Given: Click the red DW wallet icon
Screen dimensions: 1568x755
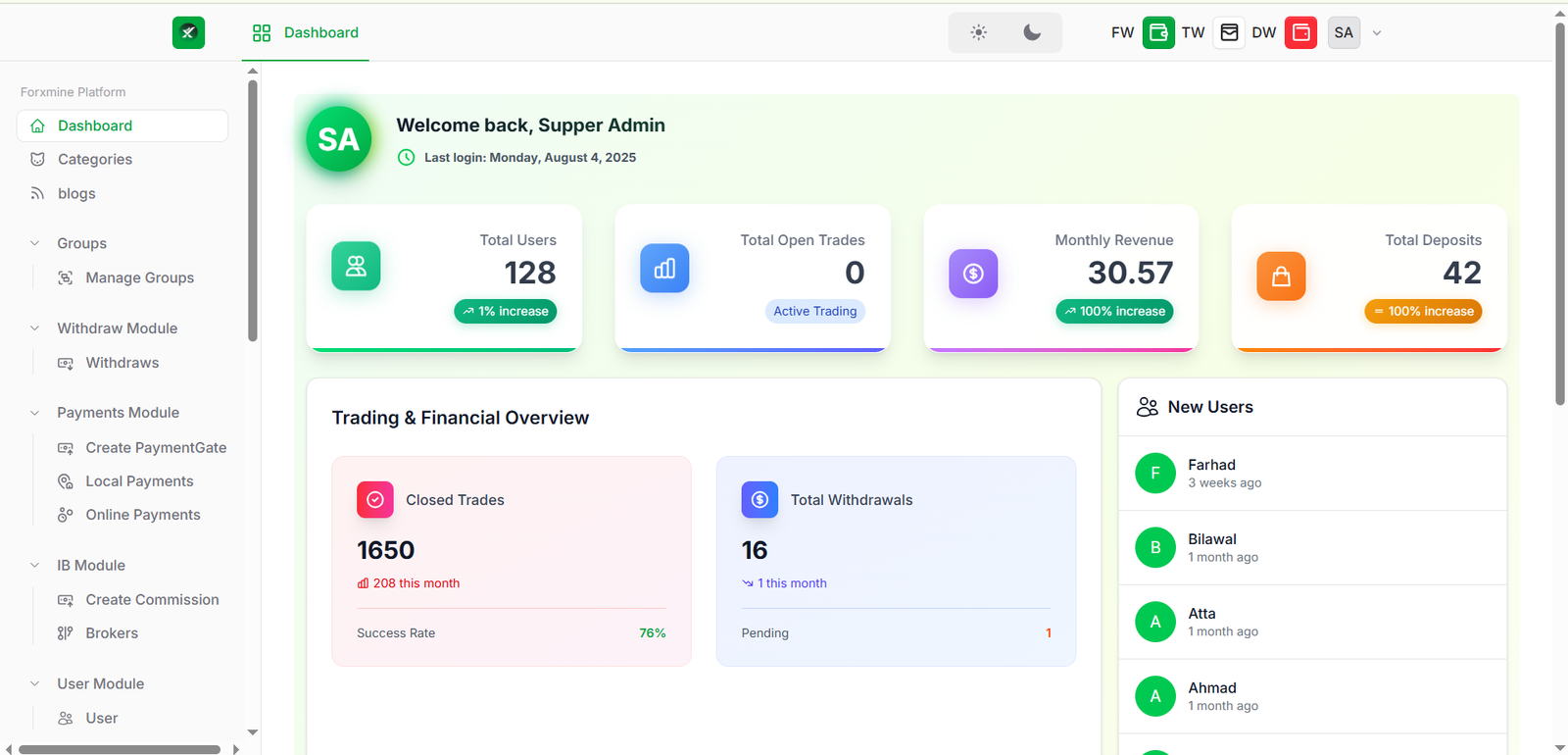Looking at the screenshot, I should (1300, 32).
